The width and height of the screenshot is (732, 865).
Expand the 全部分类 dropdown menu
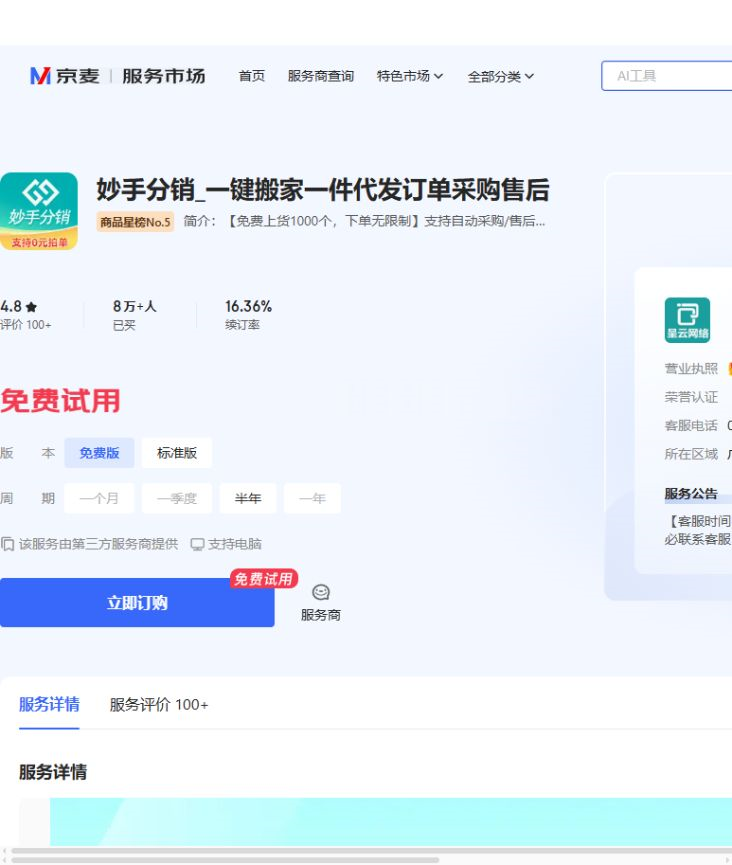(x=500, y=76)
